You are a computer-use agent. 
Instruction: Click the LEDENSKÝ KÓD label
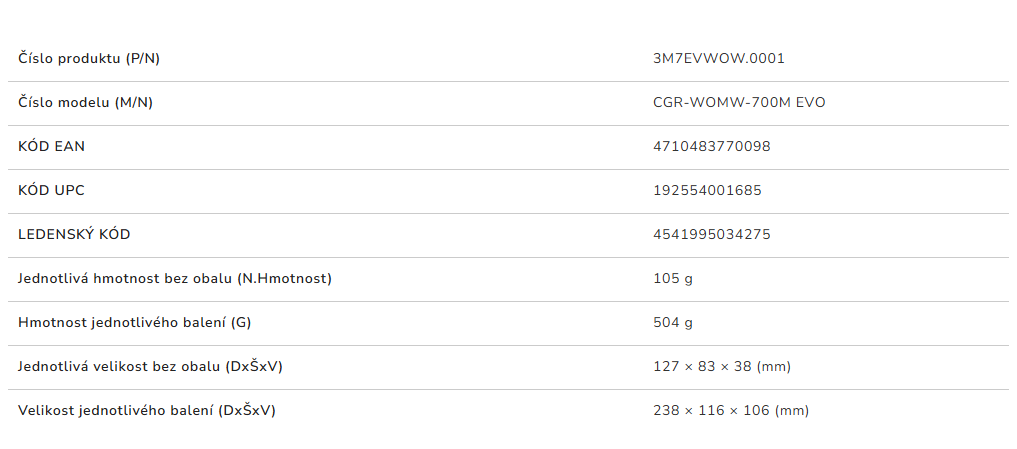click(74, 234)
